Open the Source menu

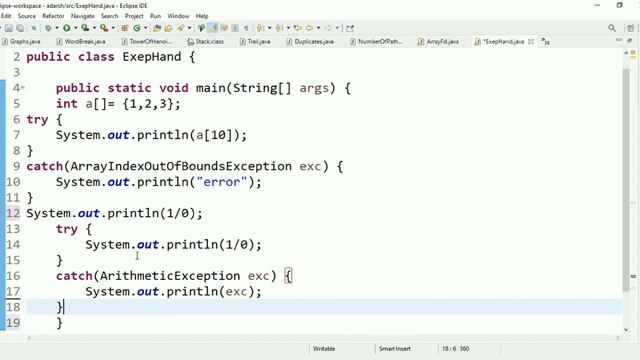pyautogui.click(x=27, y=16)
